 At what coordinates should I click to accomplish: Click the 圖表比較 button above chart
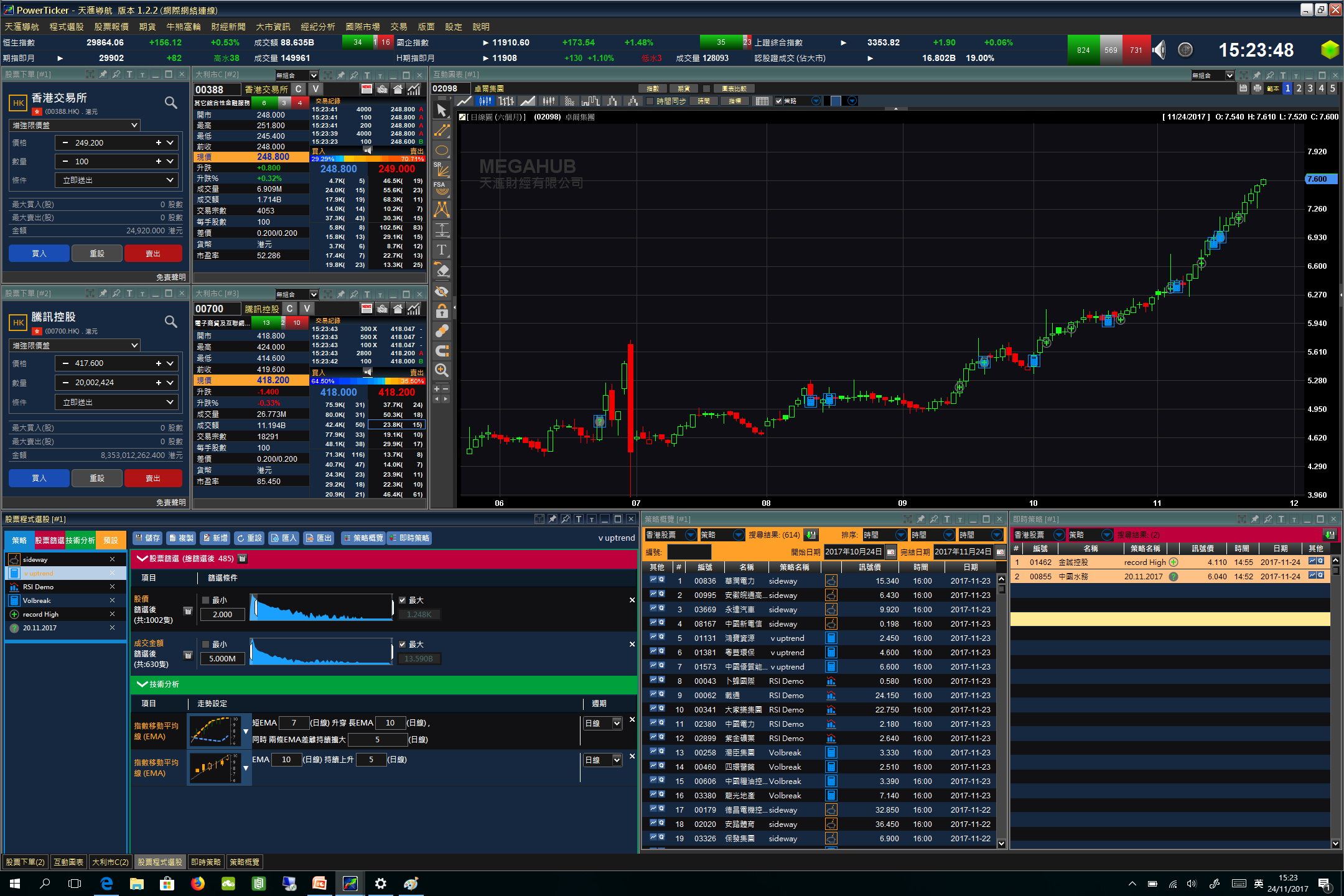click(x=734, y=88)
